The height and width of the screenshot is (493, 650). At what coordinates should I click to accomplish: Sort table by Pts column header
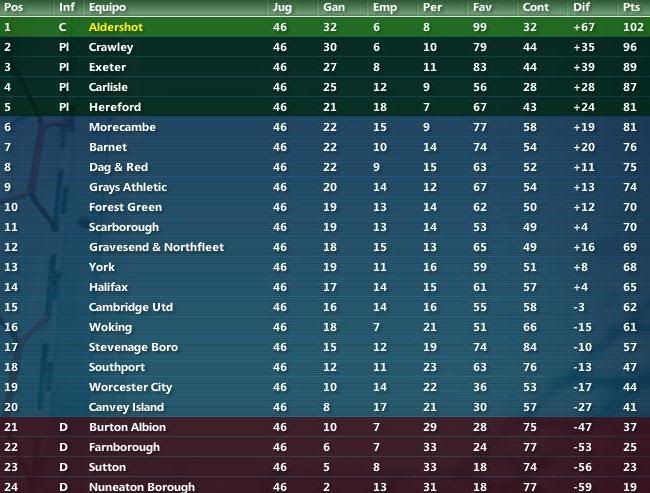[631, 7]
